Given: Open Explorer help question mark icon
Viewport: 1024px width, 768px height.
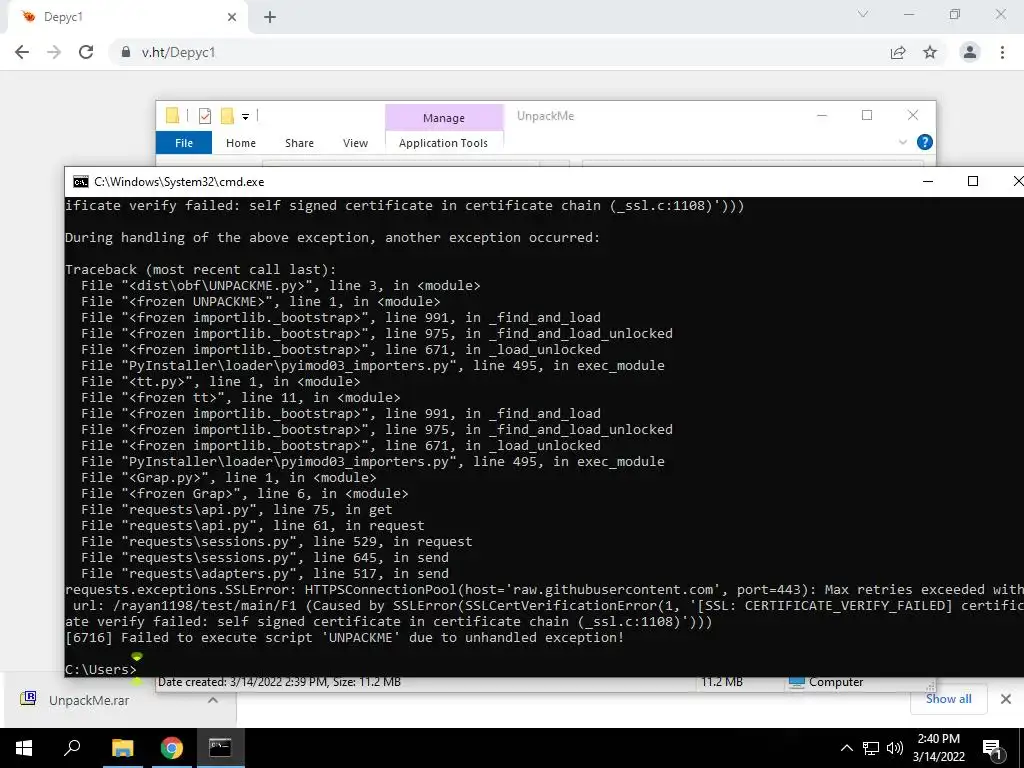Looking at the screenshot, I should point(924,142).
